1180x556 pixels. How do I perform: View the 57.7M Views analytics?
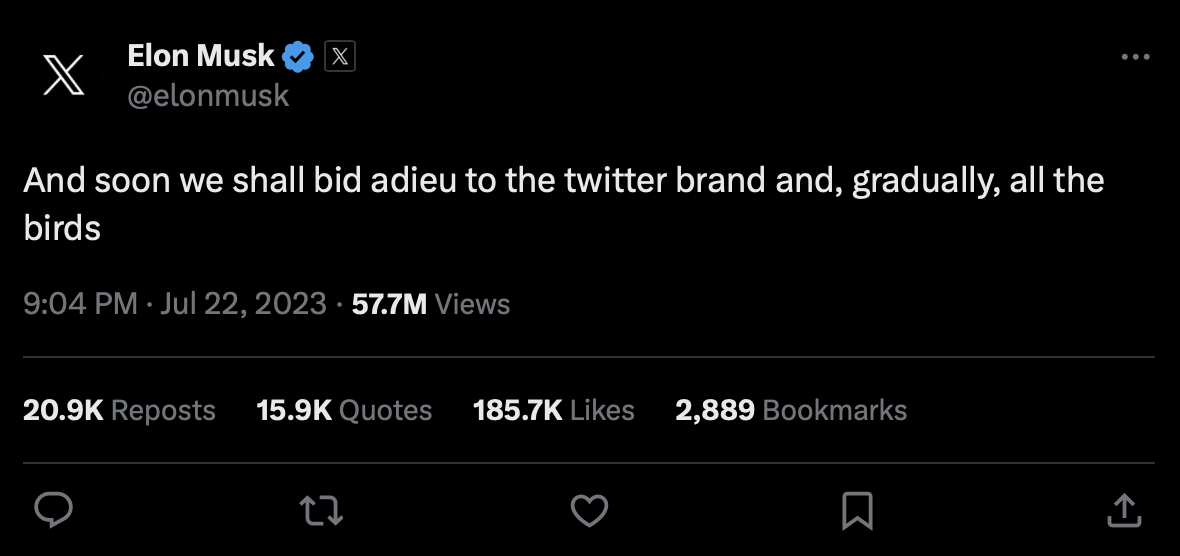430,304
